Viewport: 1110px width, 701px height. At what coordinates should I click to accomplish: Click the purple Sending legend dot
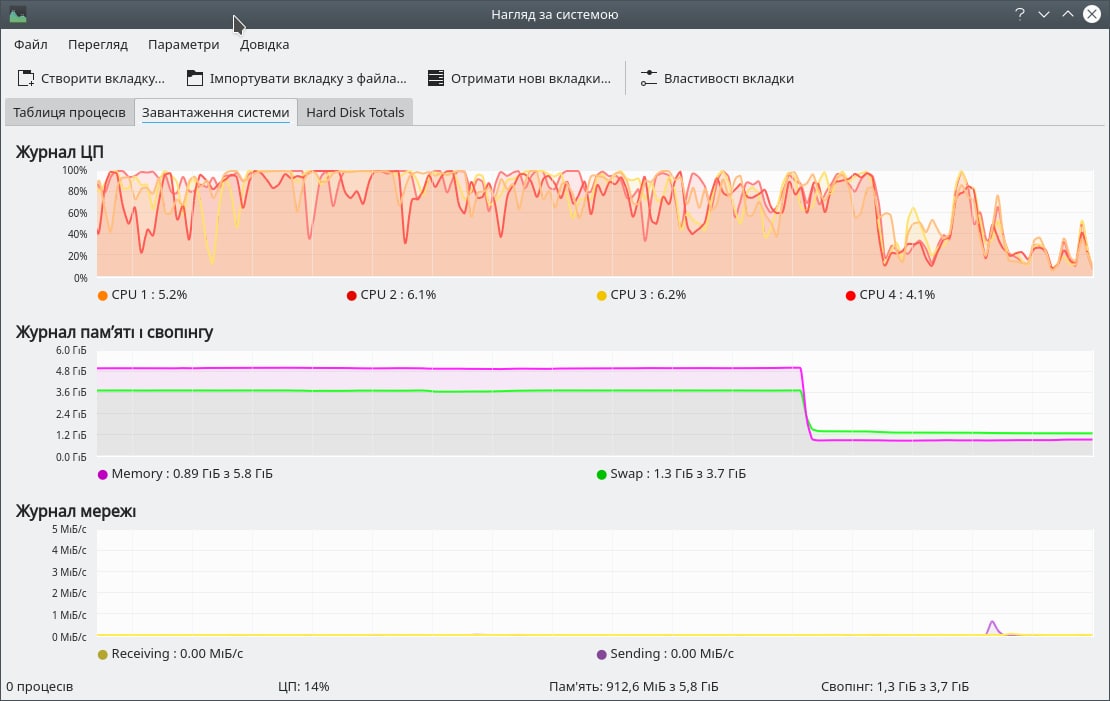coord(602,654)
